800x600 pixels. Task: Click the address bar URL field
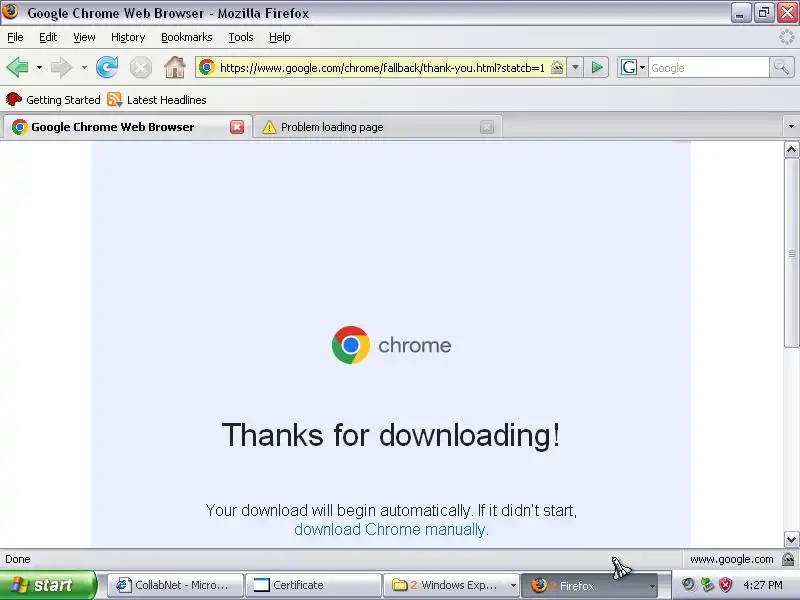[382, 68]
